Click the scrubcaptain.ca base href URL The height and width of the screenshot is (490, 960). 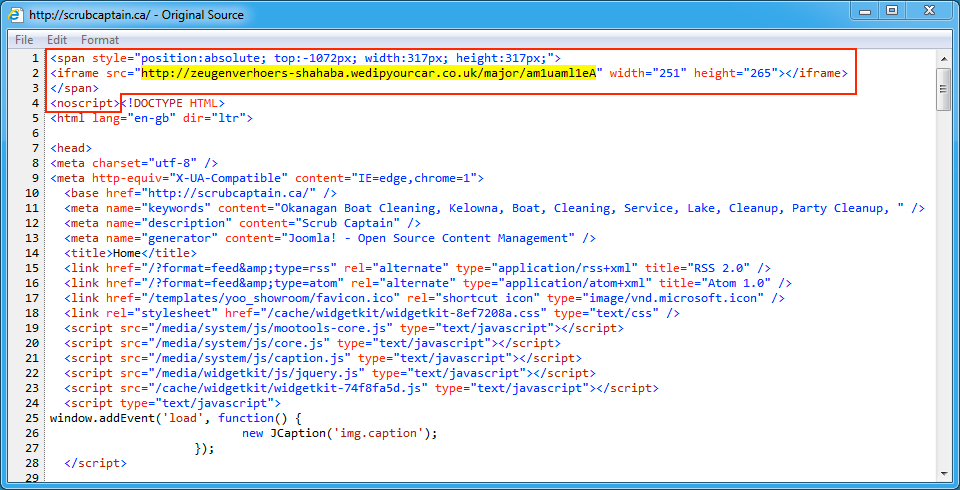(x=227, y=193)
